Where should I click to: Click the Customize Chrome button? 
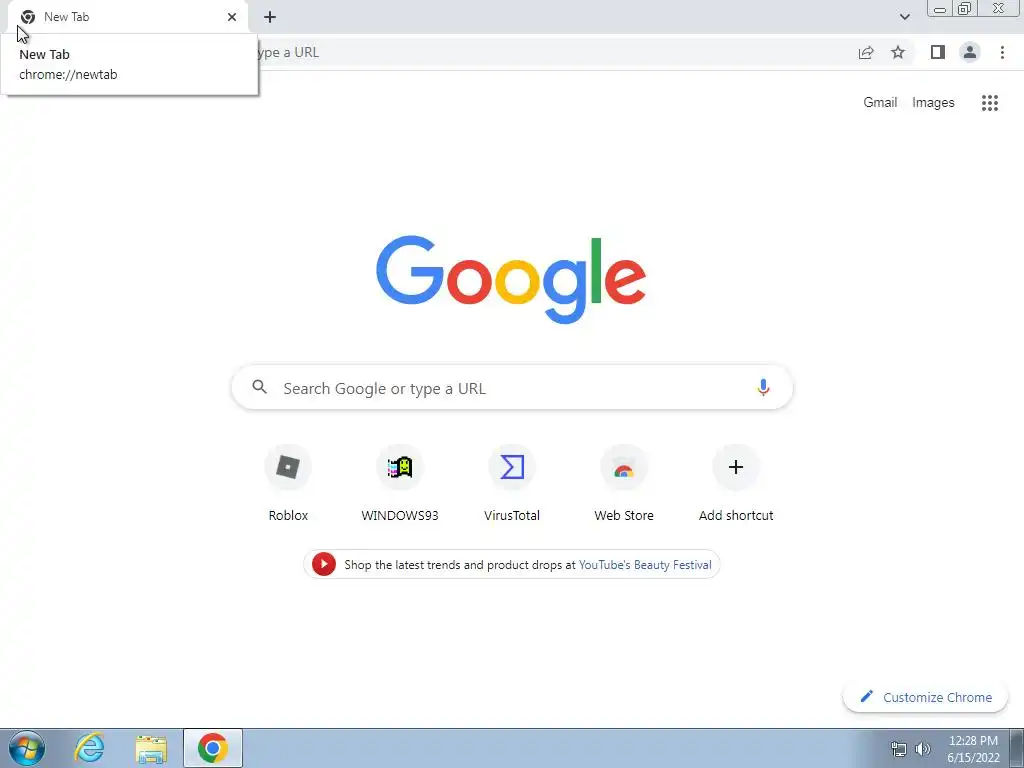pyautogui.click(x=925, y=697)
